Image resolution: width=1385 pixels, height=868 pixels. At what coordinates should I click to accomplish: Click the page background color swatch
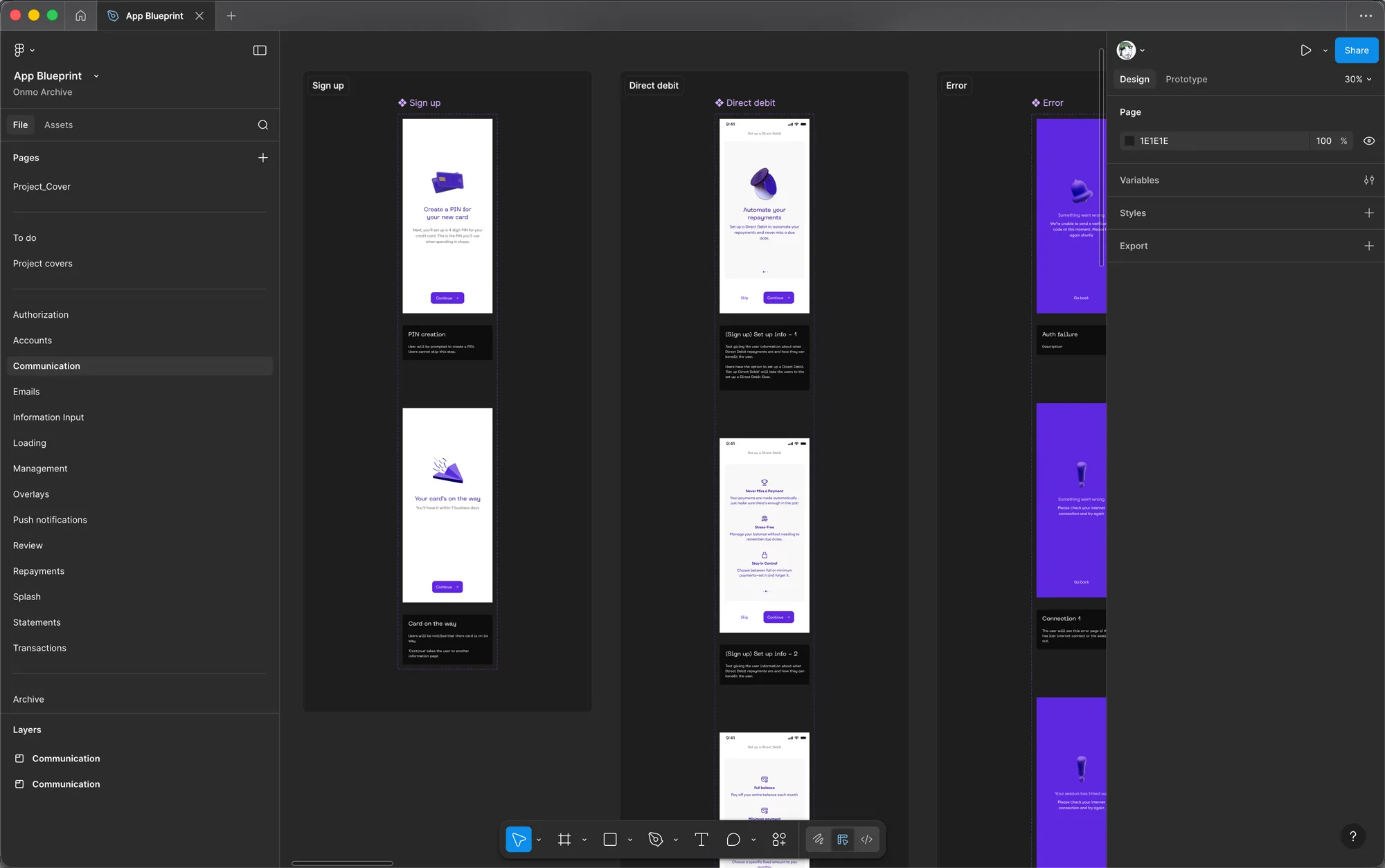[1129, 141]
